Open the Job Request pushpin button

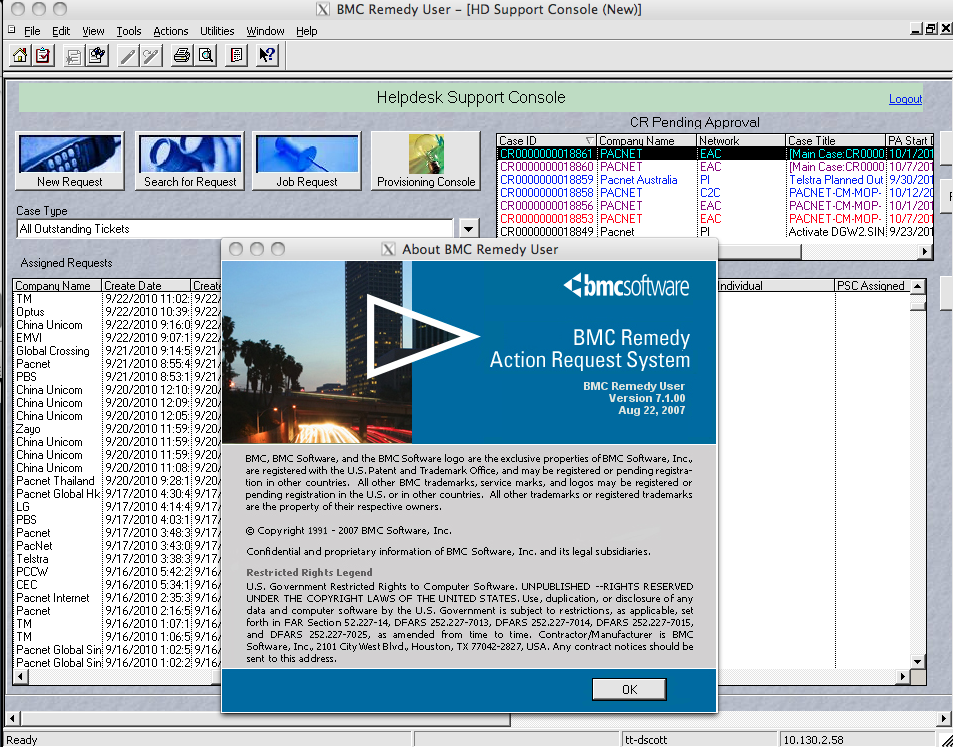tap(307, 160)
